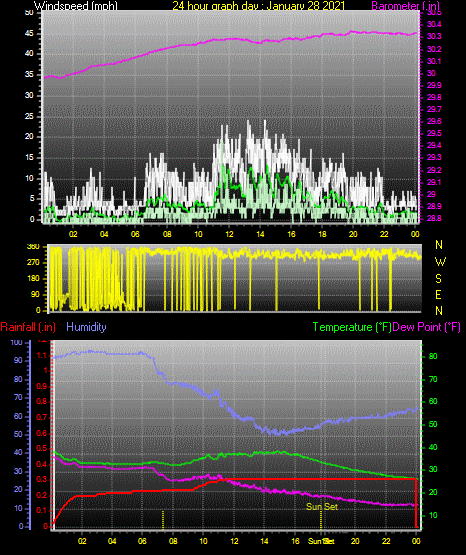Click the yellow dotted sunrise marker near 07 hours

click(163, 520)
